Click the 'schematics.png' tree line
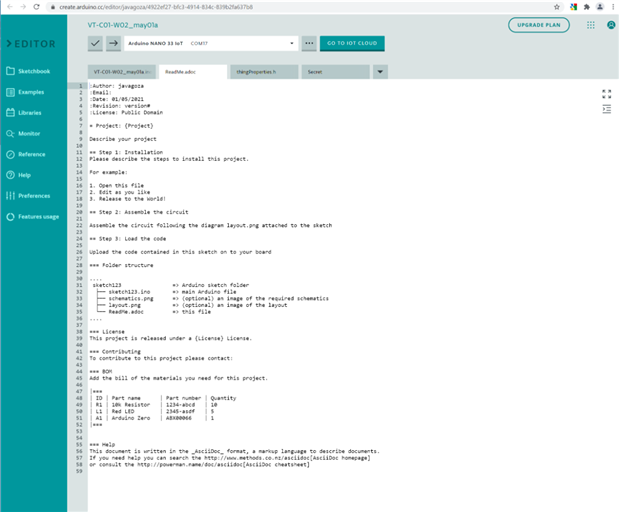Screen dimensions: 619x512 pyautogui.click(x=212, y=298)
